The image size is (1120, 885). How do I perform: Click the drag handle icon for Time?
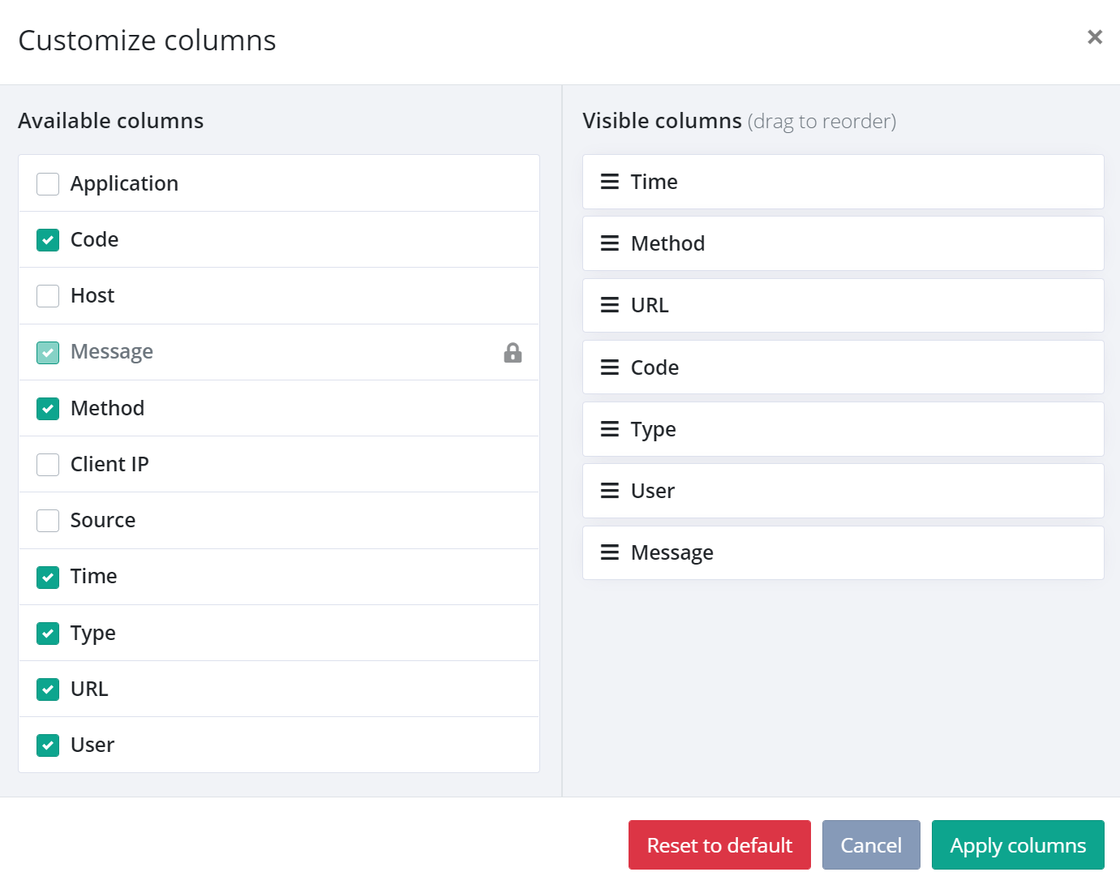(609, 181)
